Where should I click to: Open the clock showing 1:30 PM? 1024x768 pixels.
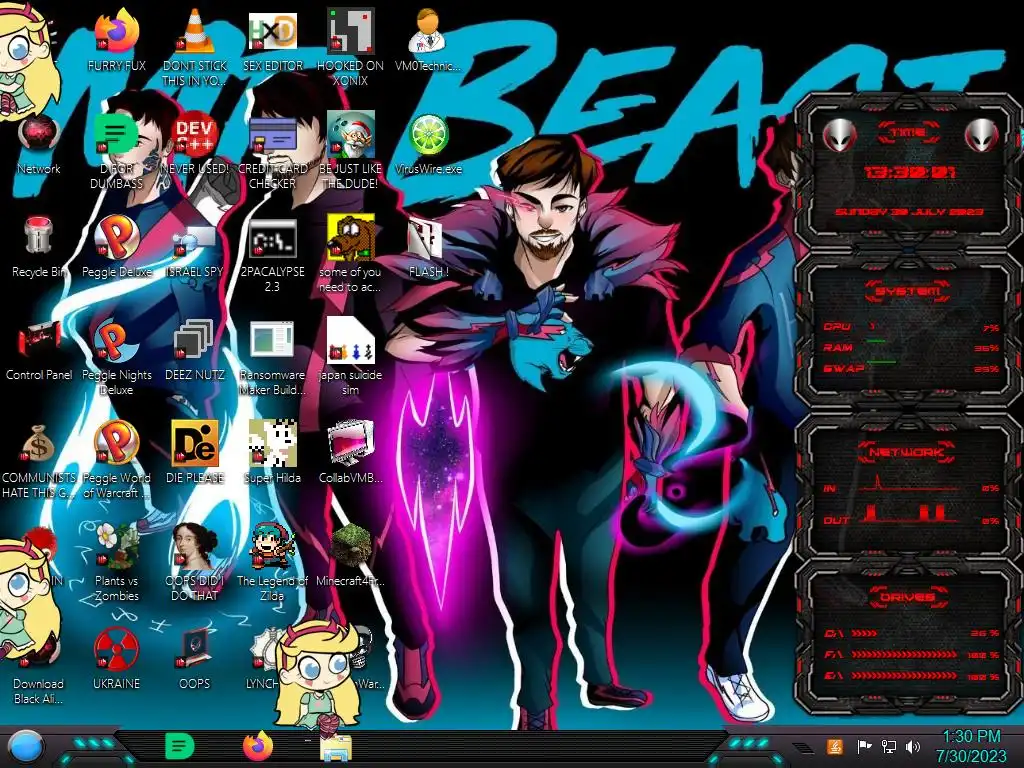pyautogui.click(x=972, y=746)
